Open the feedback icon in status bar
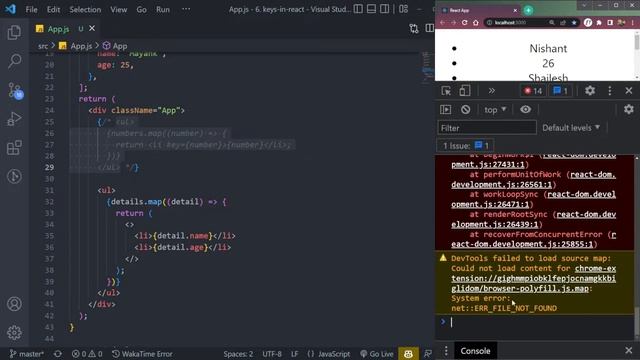Screen dimensions: 640x360 [428, 354]
